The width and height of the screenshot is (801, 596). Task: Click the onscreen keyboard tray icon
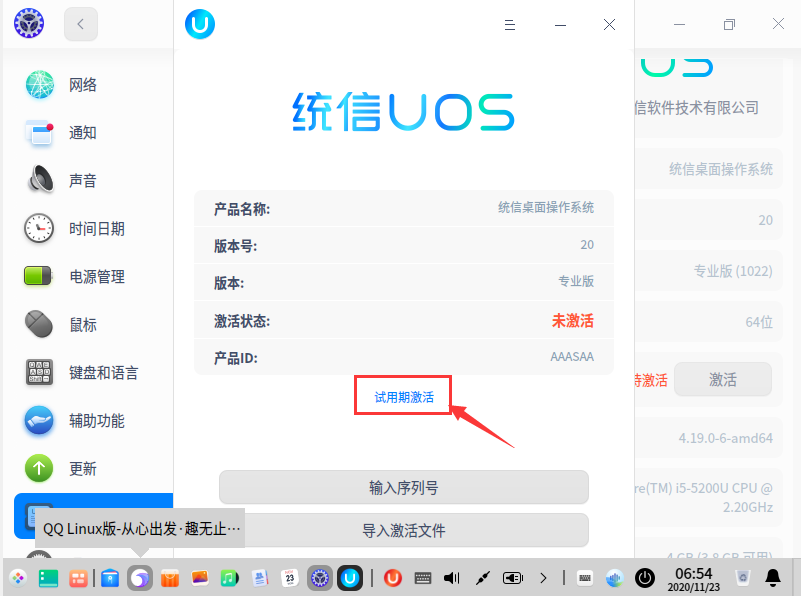[x=585, y=578]
